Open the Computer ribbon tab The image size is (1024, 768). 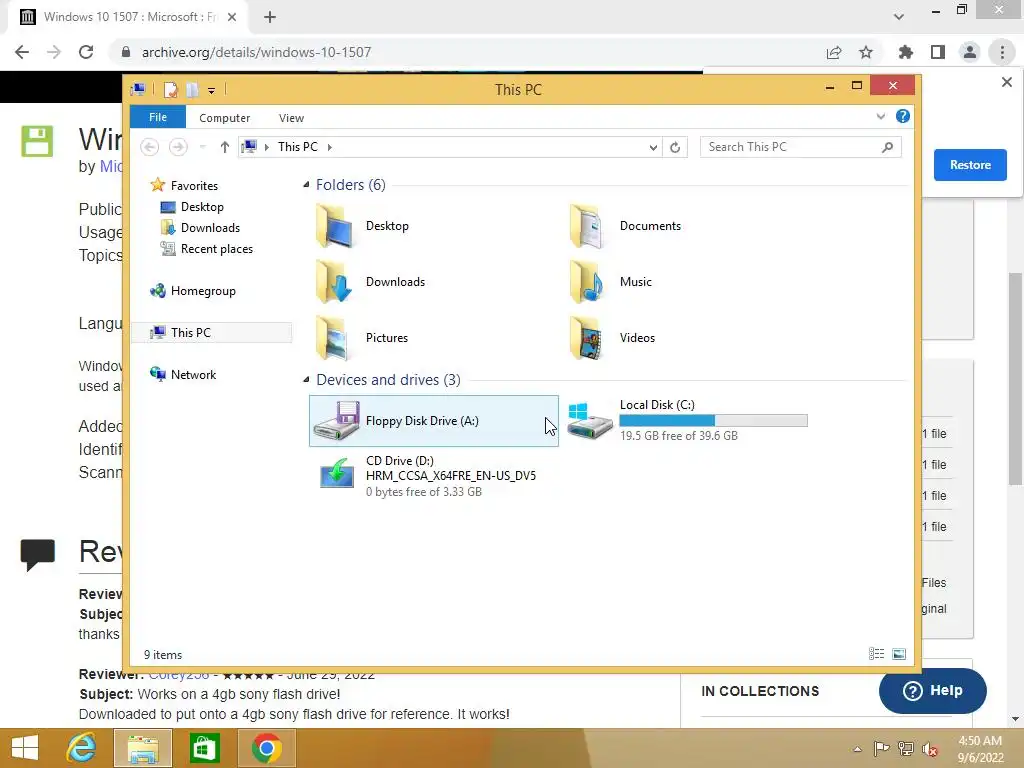point(225,118)
